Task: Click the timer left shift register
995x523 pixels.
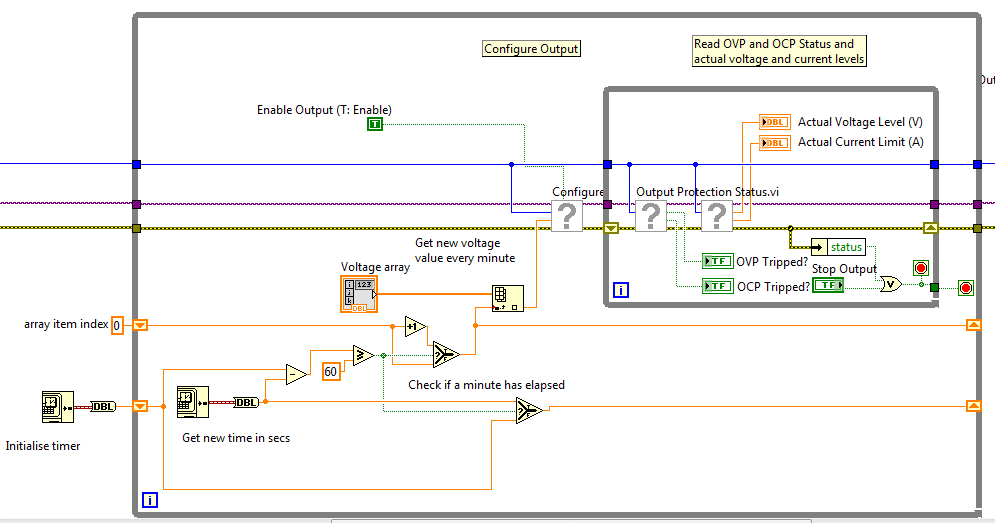Action: (140, 406)
